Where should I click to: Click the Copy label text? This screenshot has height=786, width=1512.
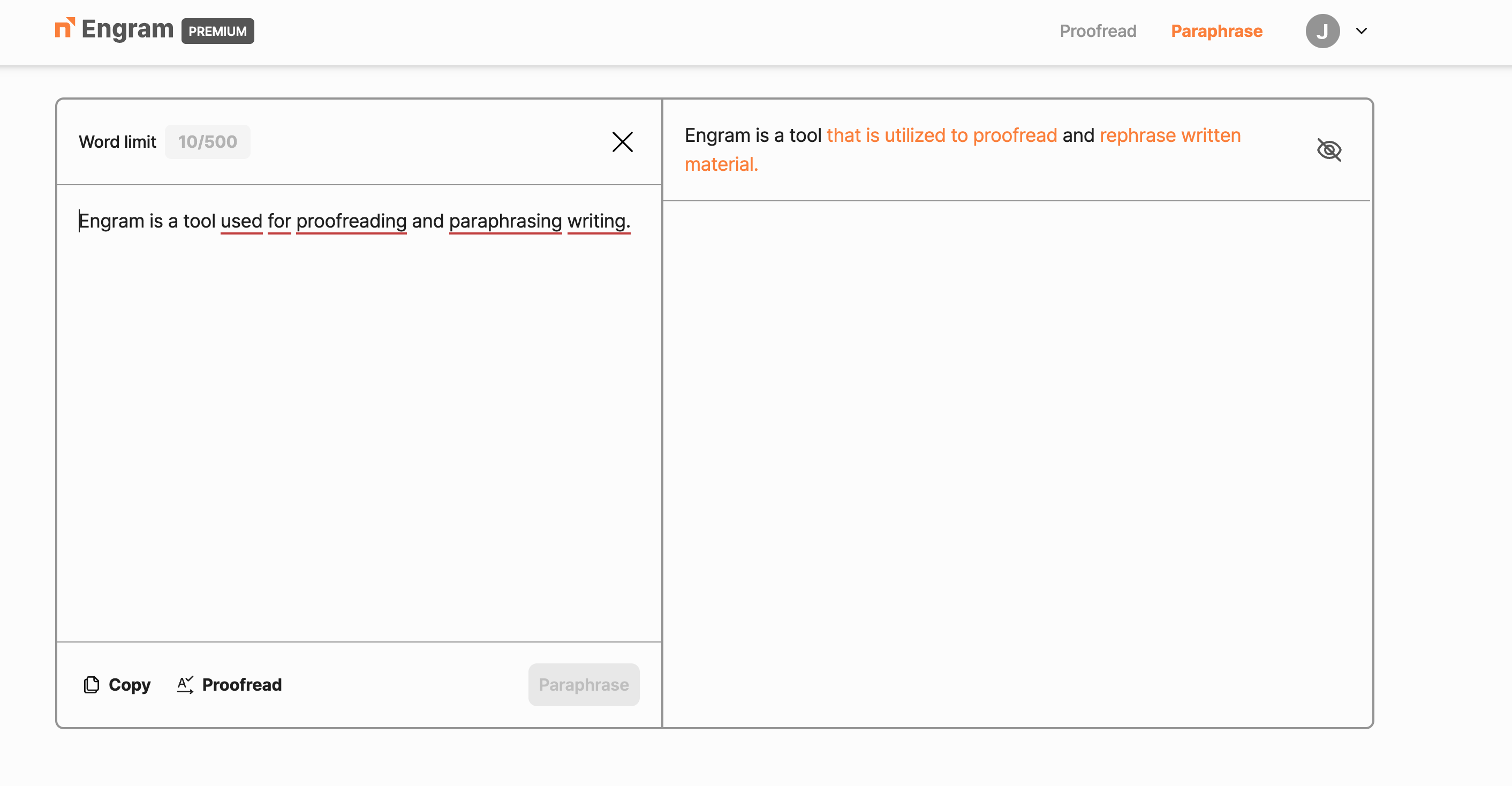[129, 684]
